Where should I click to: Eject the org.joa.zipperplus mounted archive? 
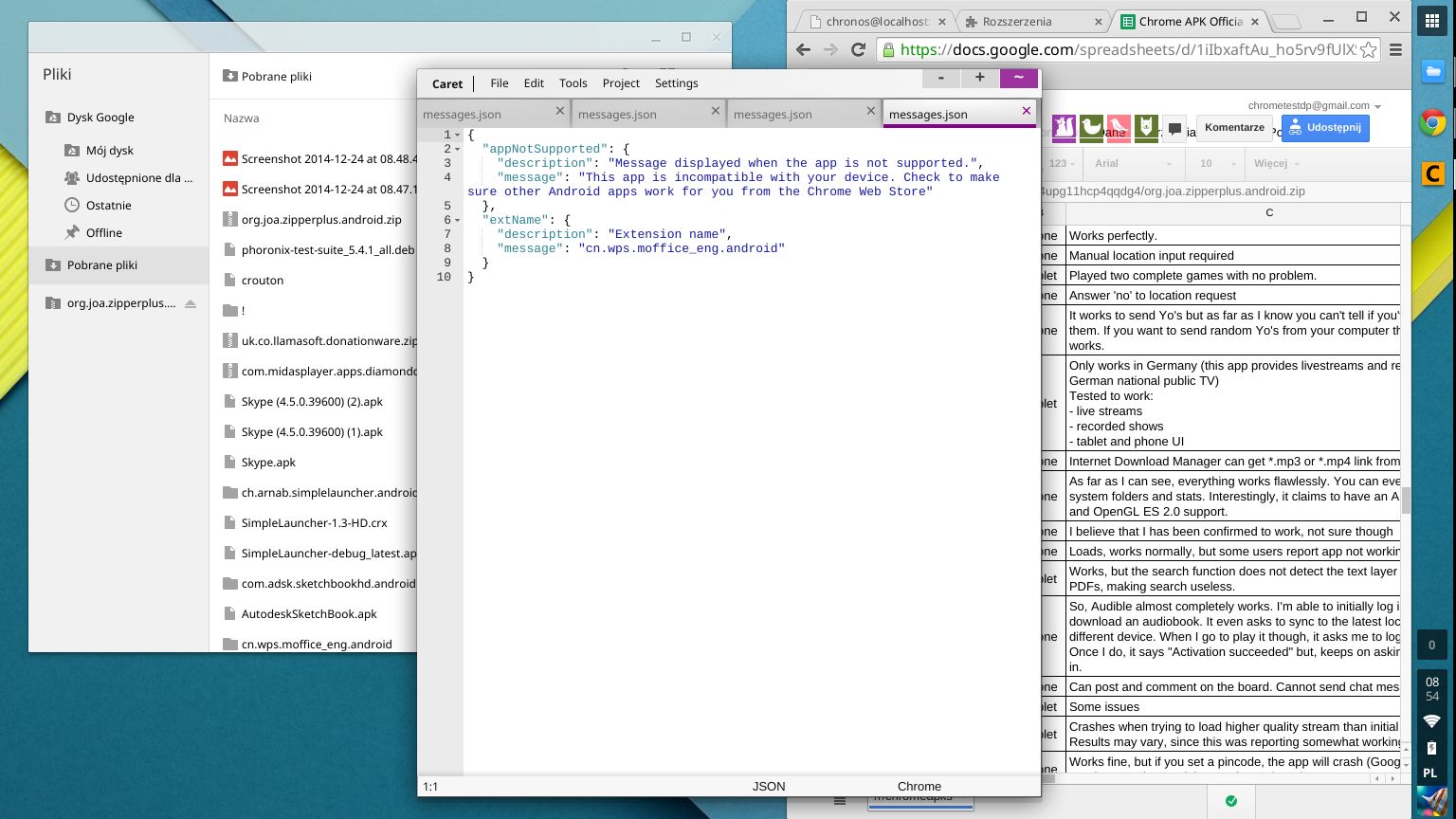191,303
